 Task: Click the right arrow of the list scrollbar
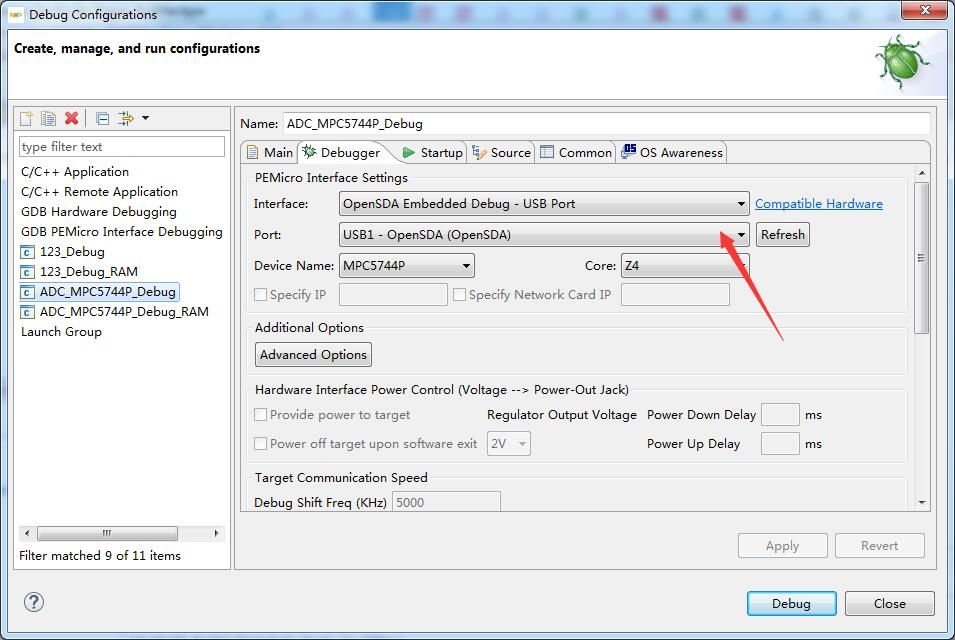[x=216, y=533]
